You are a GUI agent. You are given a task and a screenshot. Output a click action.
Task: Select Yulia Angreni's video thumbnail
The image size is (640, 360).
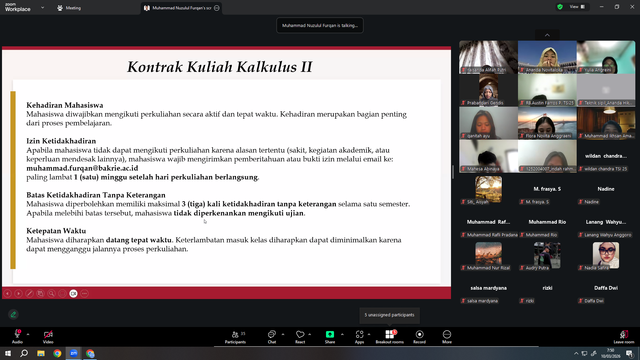[x=606, y=57]
